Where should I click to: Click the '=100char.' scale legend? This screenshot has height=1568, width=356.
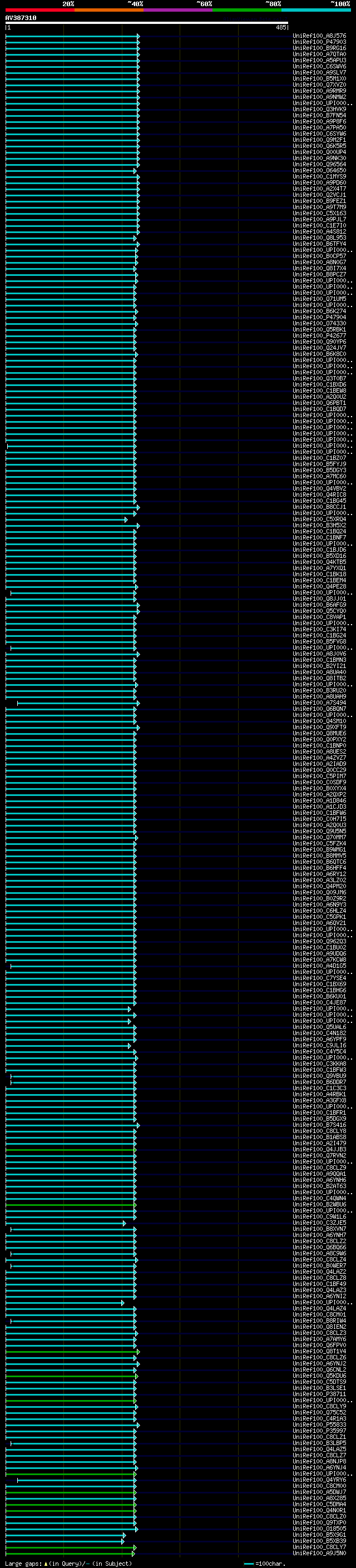pyautogui.click(x=265, y=1564)
